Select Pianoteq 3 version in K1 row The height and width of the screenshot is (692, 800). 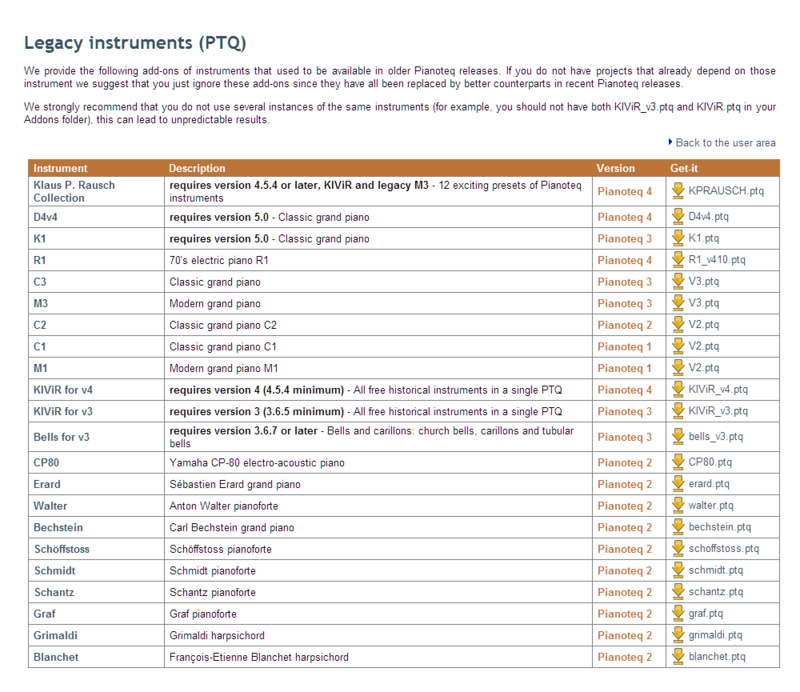(624, 238)
